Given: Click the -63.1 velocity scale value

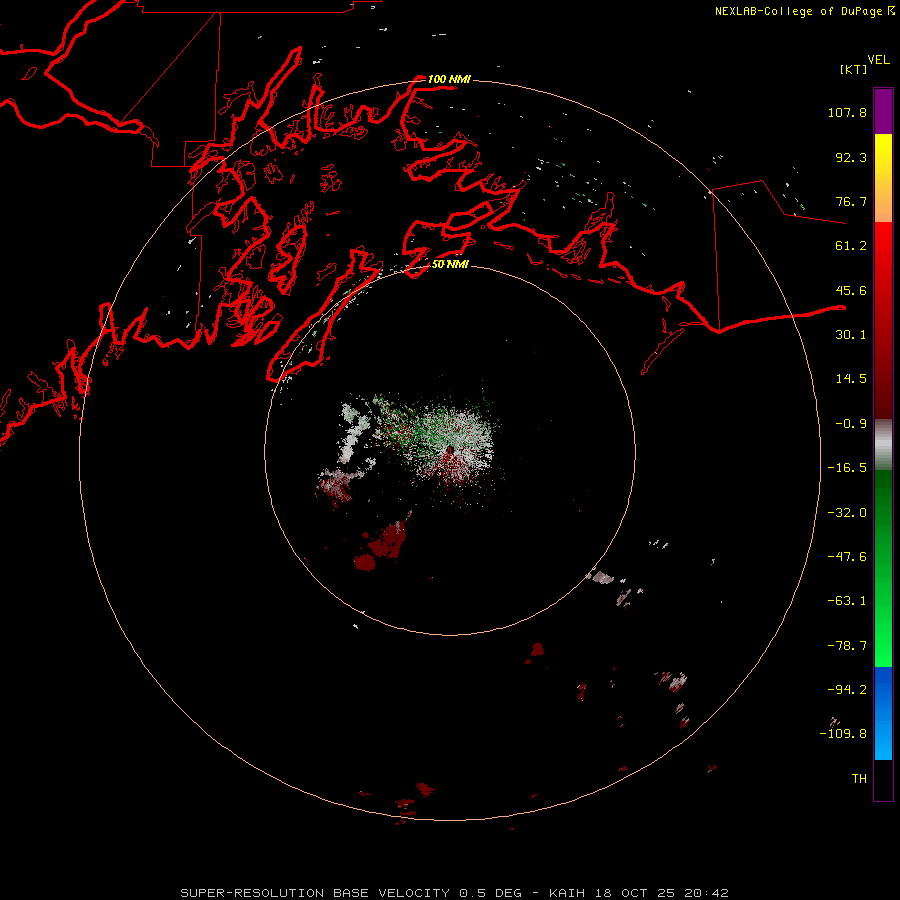Looking at the screenshot, I should (847, 601).
